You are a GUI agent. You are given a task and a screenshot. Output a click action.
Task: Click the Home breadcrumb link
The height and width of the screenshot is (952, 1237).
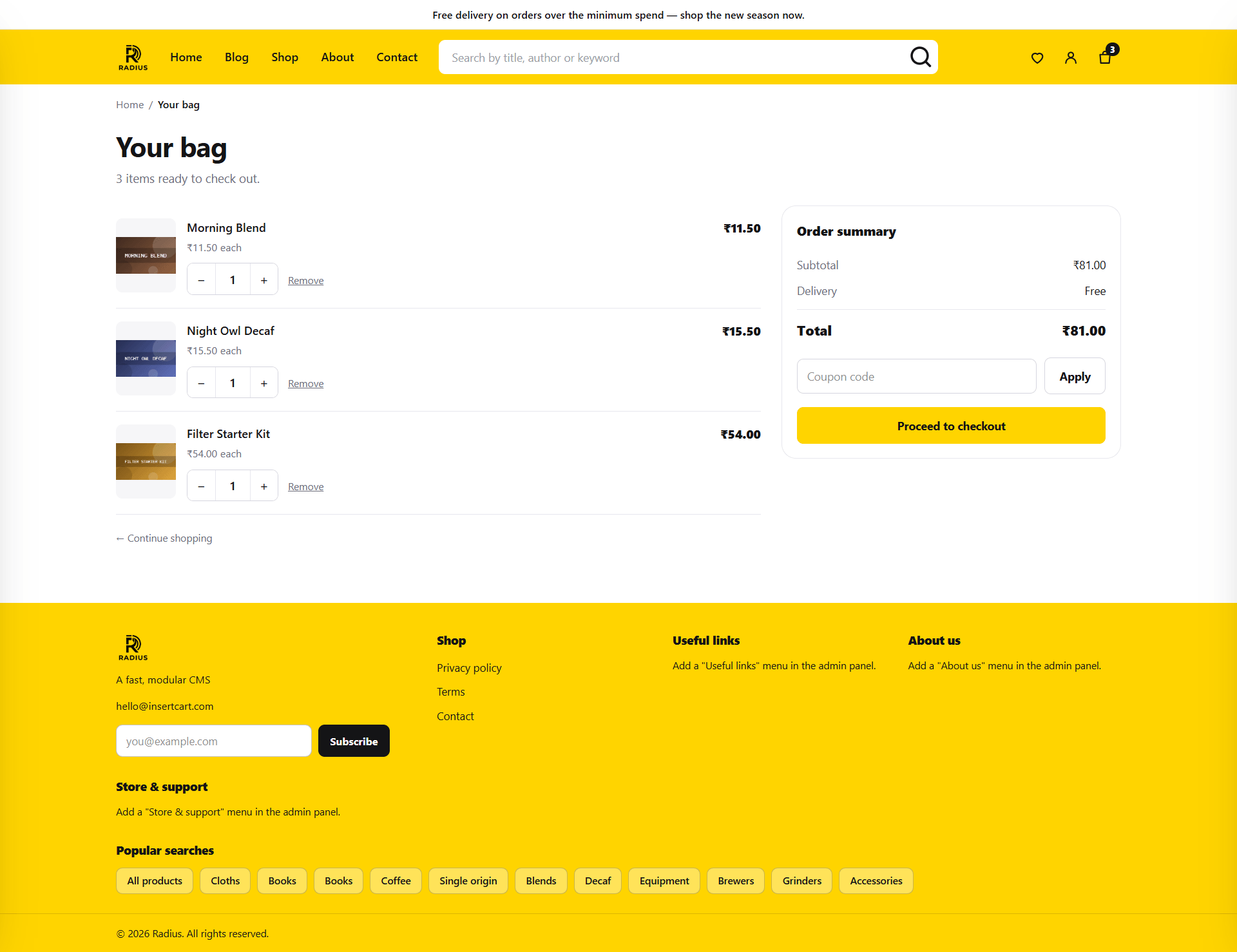129,104
